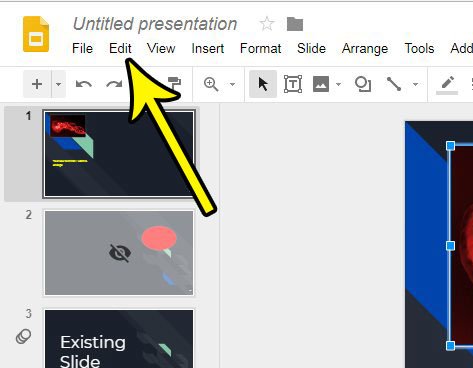
Task: Open the zoom level dropdown arrow
Action: [232, 84]
